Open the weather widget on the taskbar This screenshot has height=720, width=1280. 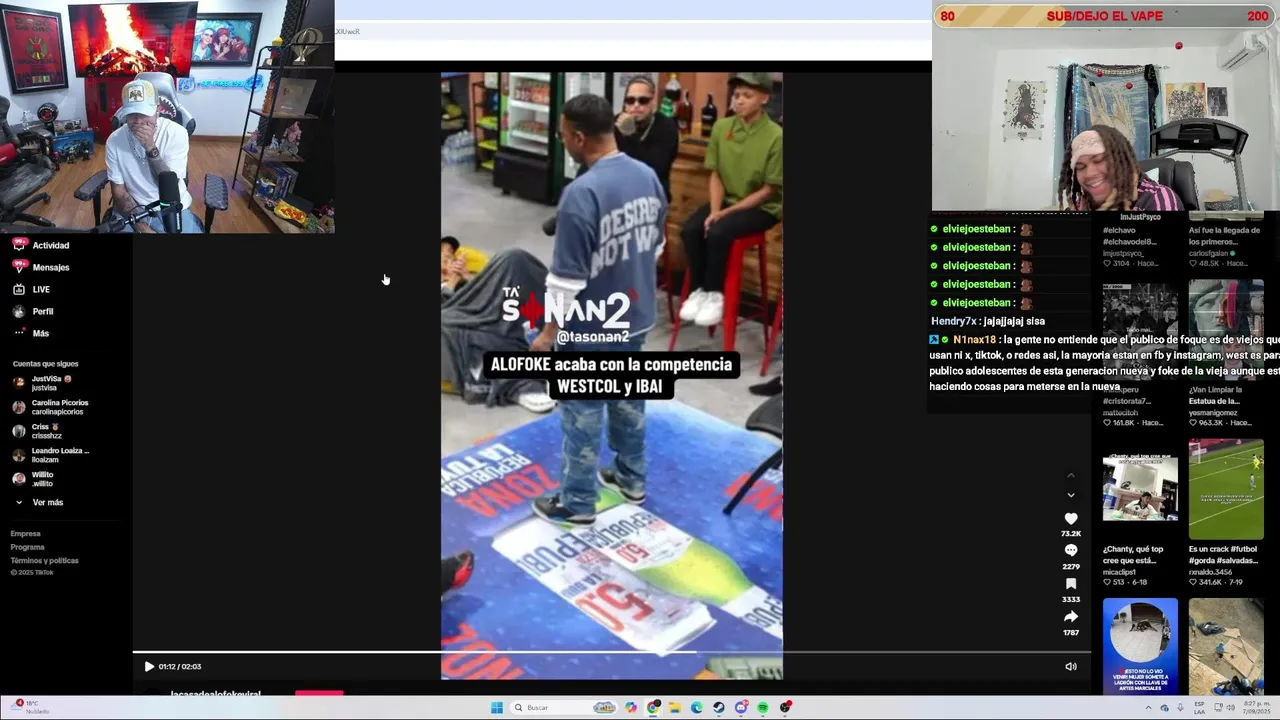point(30,707)
